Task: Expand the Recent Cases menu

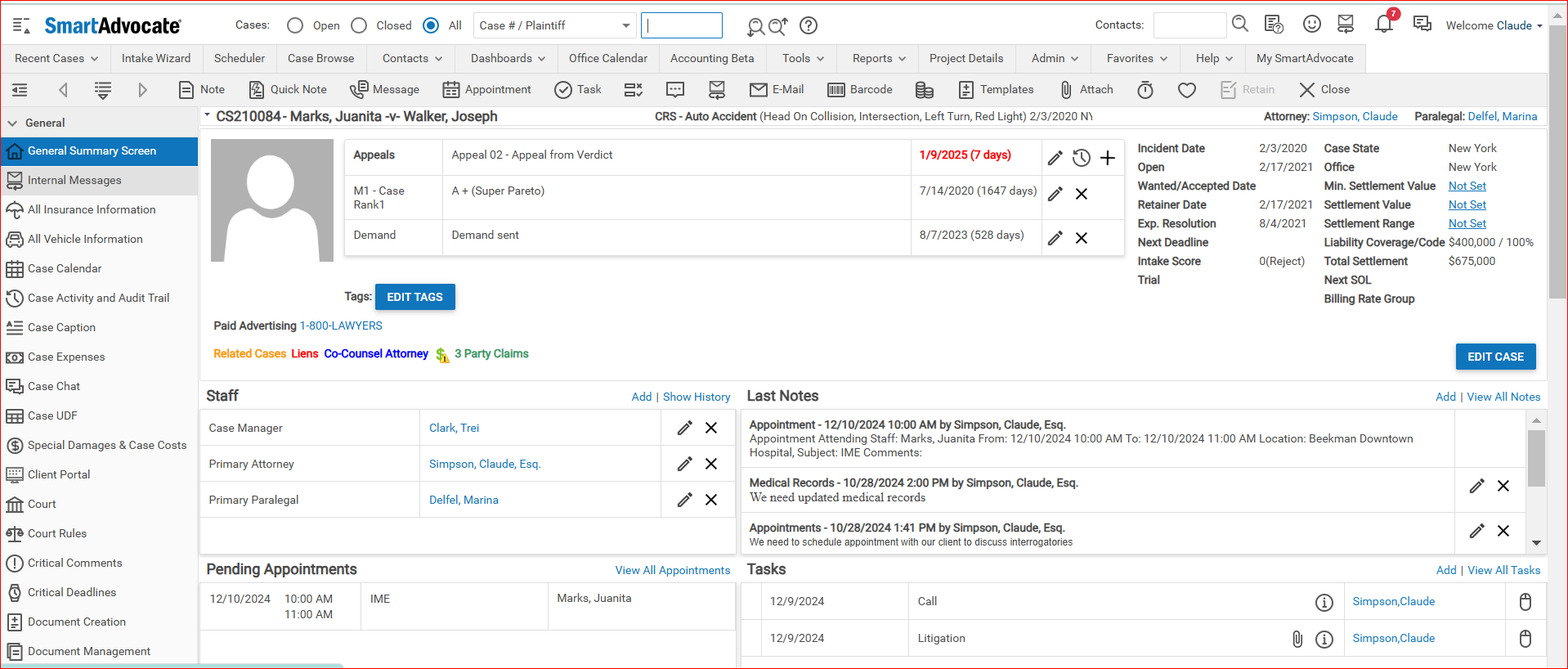Action: pyautogui.click(x=56, y=59)
